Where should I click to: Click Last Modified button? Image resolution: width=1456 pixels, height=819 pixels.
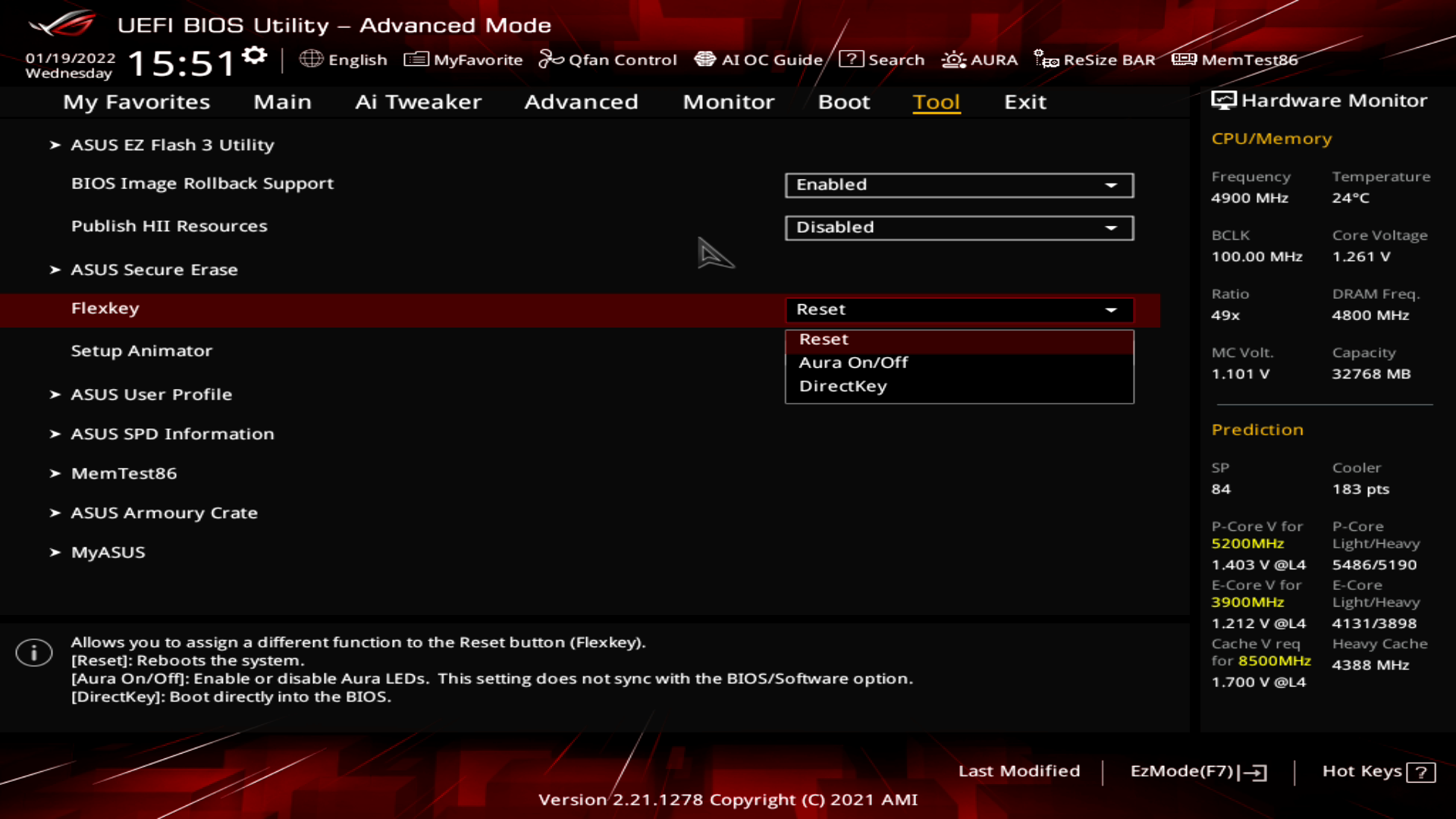pyautogui.click(x=1019, y=770)
